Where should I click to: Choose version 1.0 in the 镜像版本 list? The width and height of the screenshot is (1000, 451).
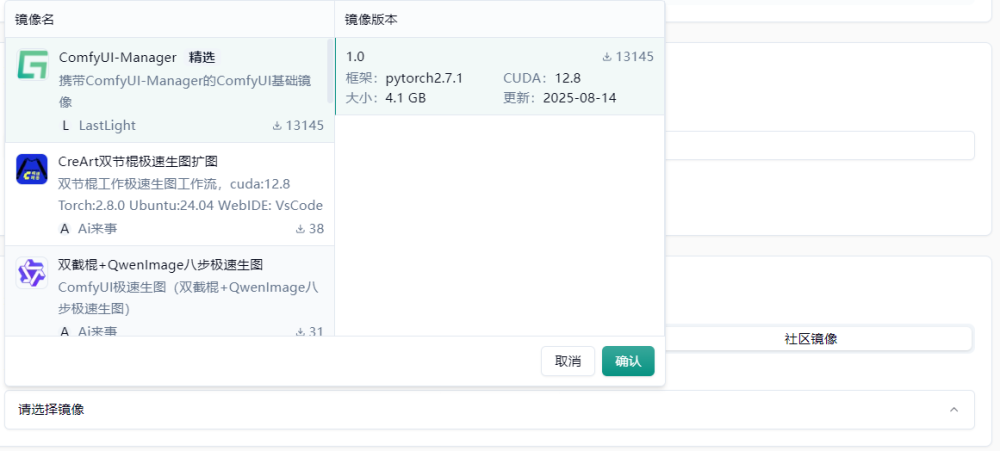(x=500, y=77)
